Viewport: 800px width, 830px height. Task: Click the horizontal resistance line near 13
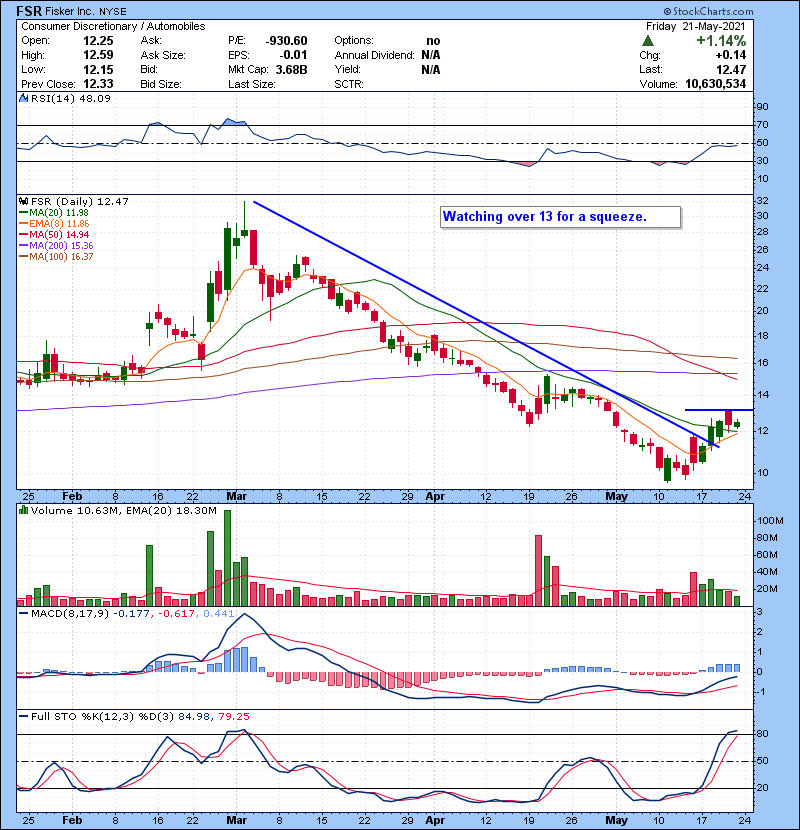(718, 410)
